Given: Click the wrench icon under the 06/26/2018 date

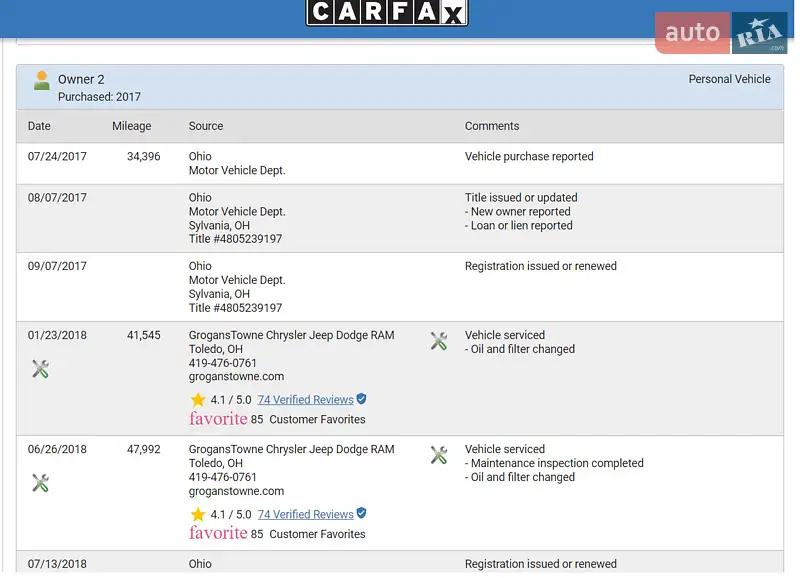Looking at the screenshot, I should (x=40, y=483).
